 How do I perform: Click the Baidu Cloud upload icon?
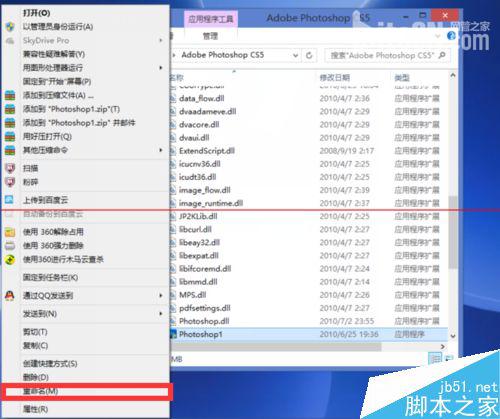coord(9,200)
